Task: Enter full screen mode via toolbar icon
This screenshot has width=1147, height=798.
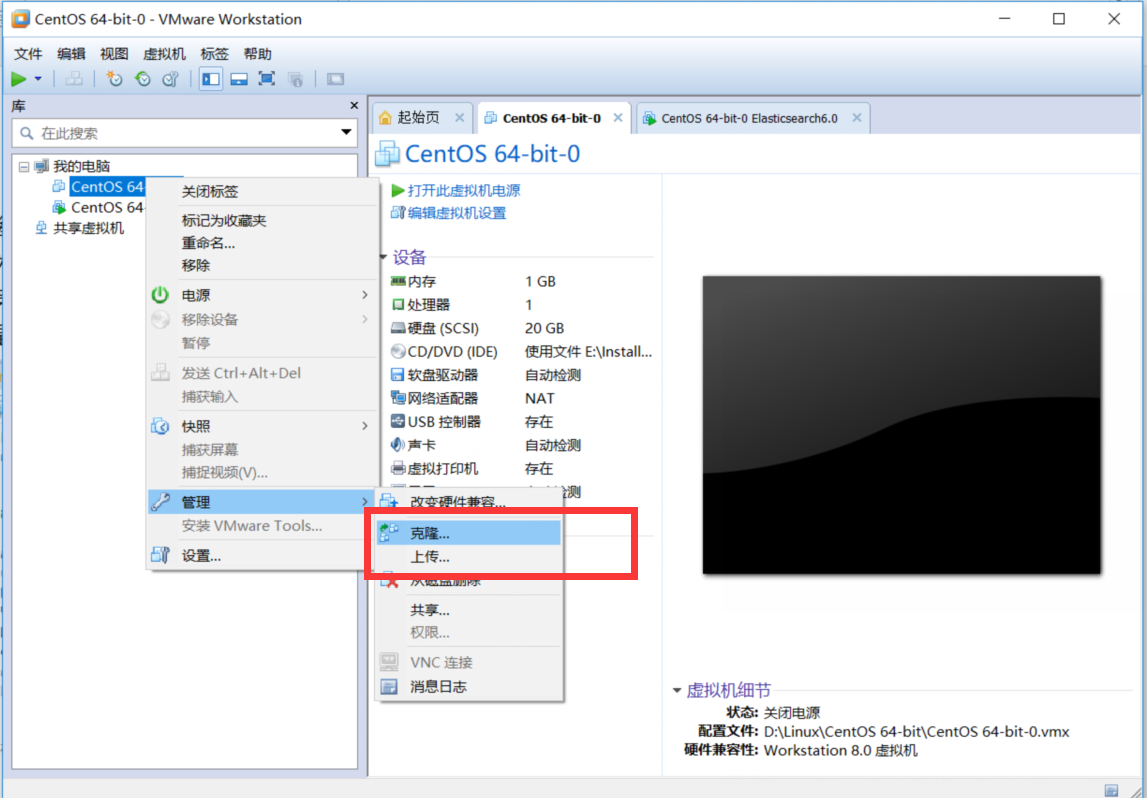Action: point(266,79)
